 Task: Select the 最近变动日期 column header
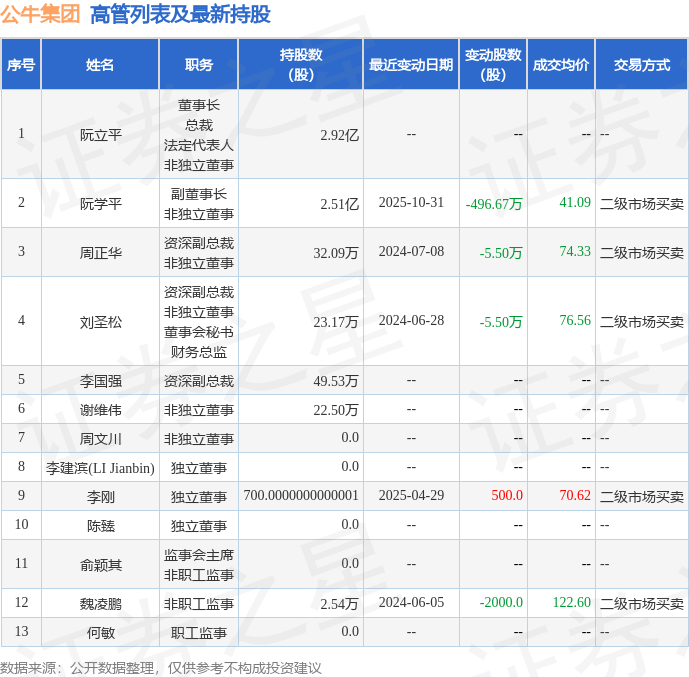411,65
